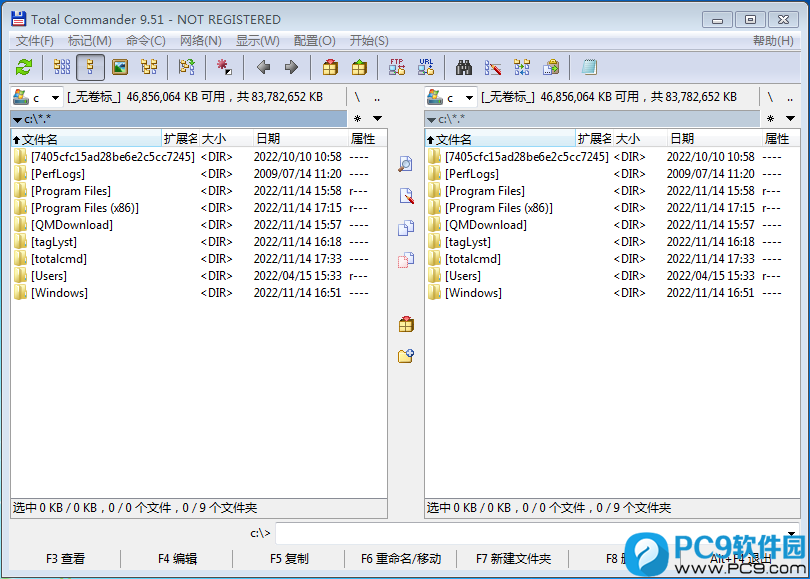Click the F3 查看 button

tap(65, 558)
